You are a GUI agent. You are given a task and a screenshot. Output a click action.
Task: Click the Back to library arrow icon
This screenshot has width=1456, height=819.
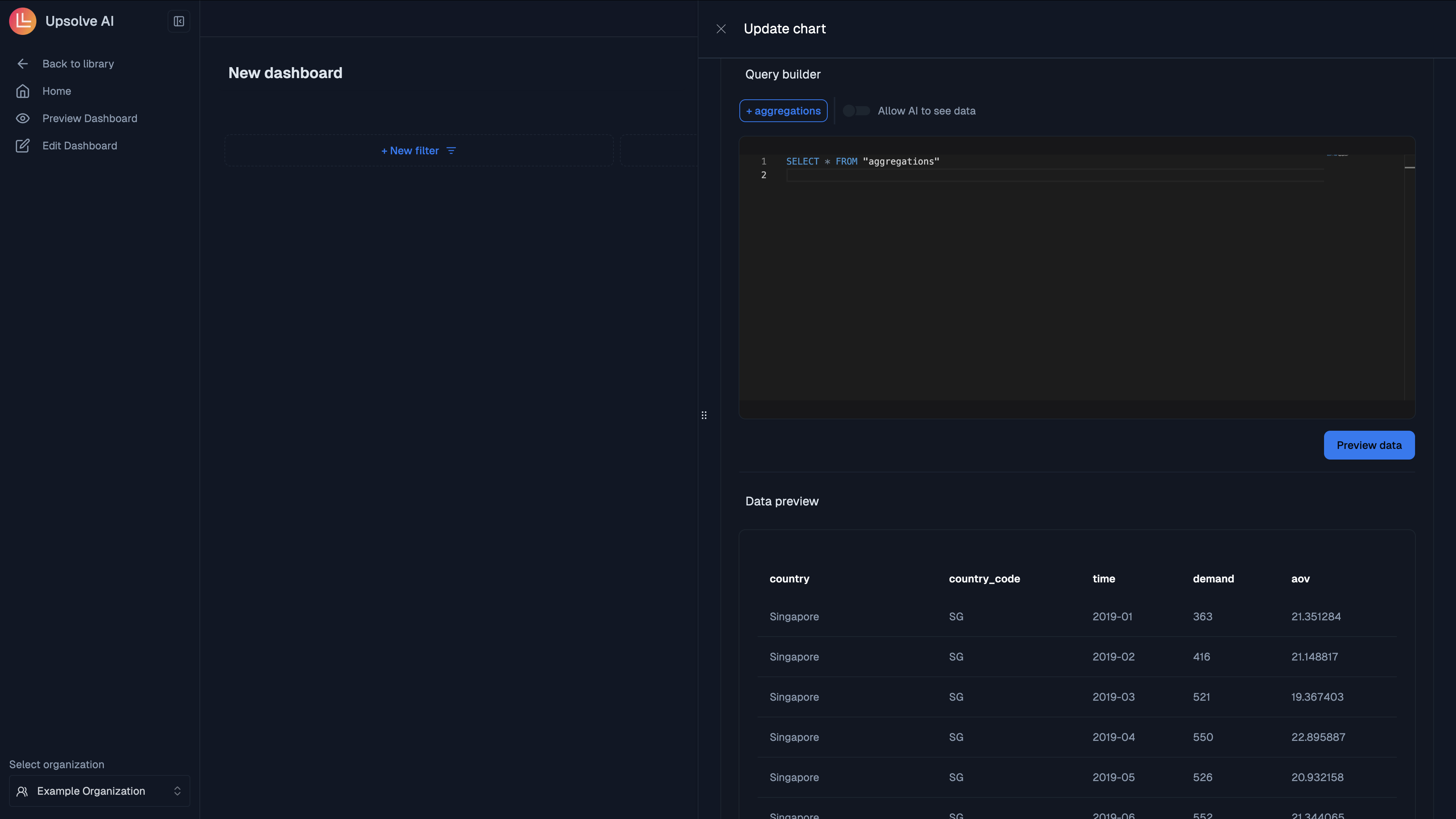[x=23, y=64]
